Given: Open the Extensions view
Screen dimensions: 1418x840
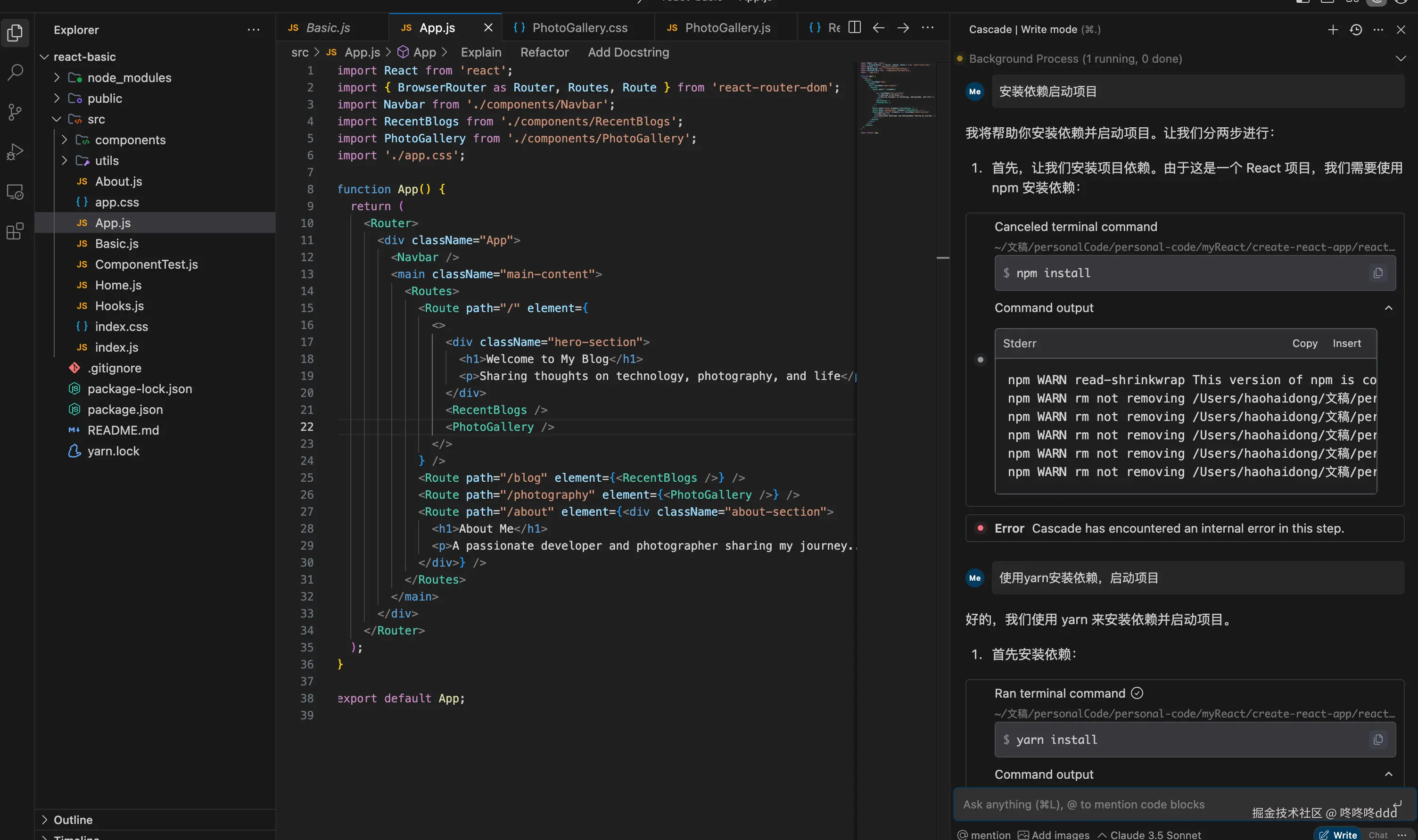Looking at the screenshot, I should pyautogui.click(x=15, y=231).
